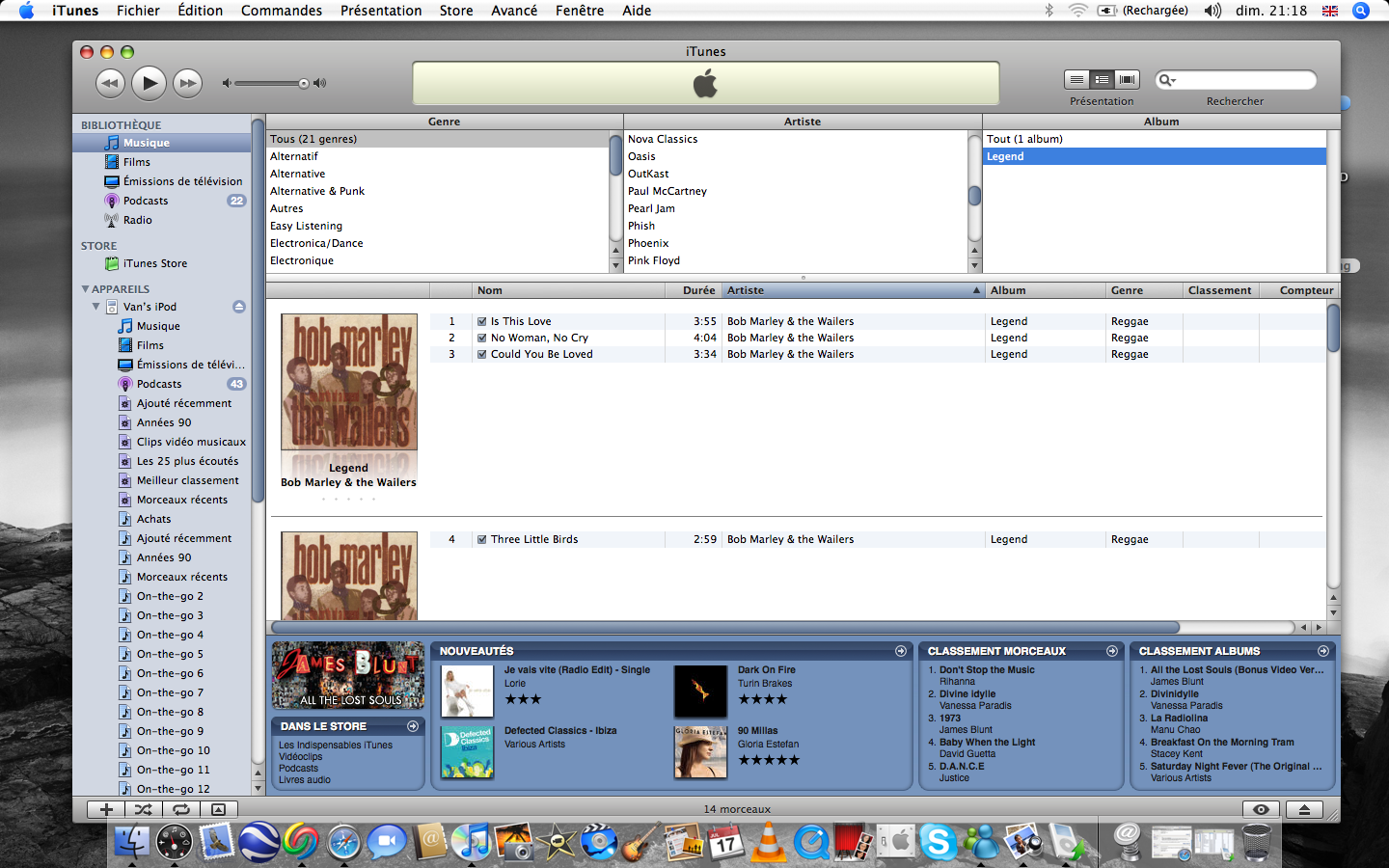Open Vidéoclips store link

[x=301, y=757]
